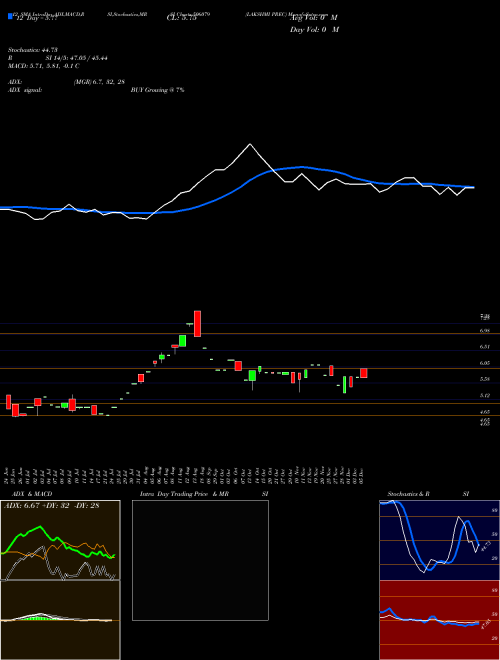Open the MACD histogram chart panel
This screenshot has height=660, width=500.
61,620
